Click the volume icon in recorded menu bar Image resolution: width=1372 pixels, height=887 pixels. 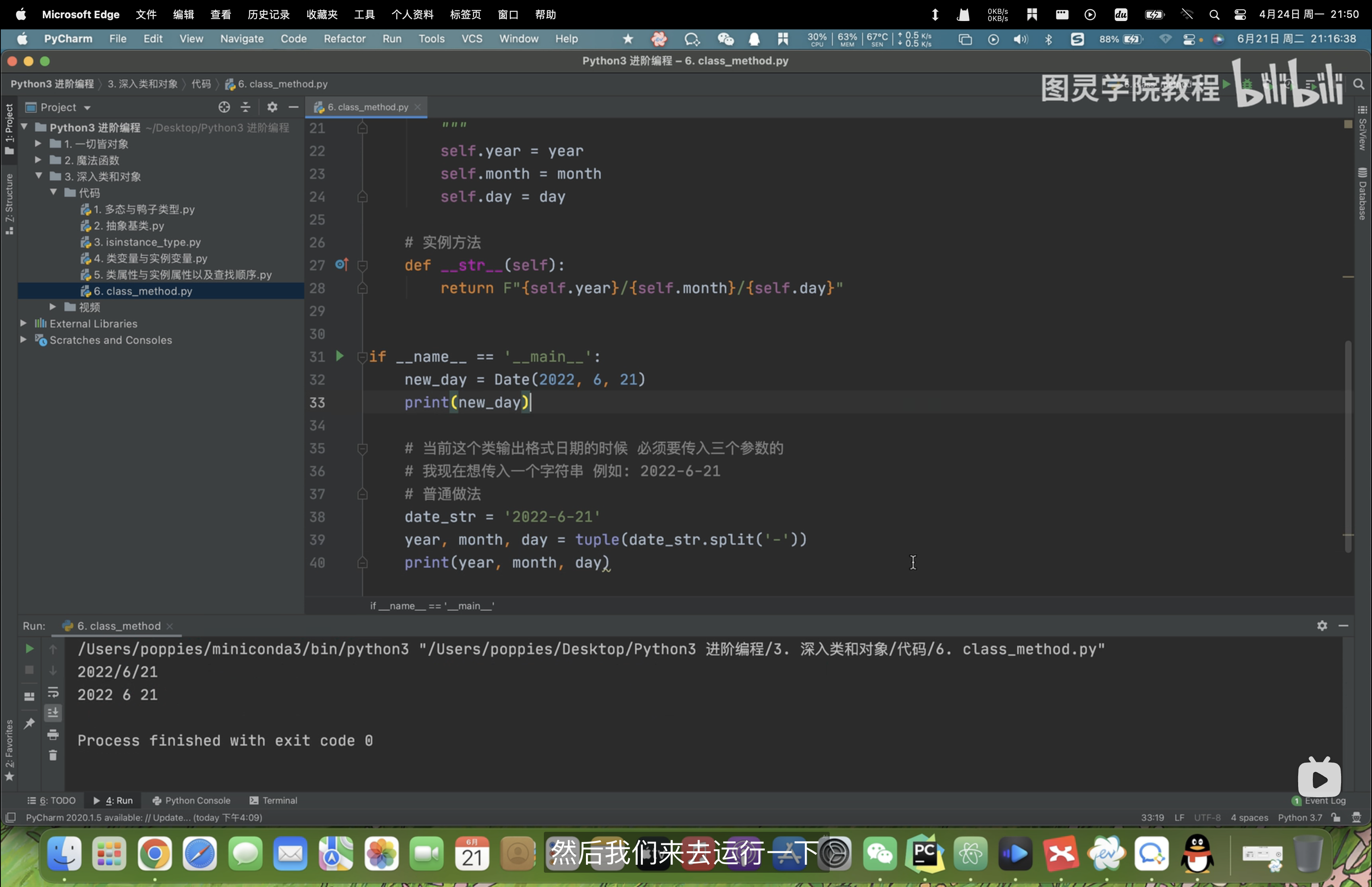(1020, 39)
